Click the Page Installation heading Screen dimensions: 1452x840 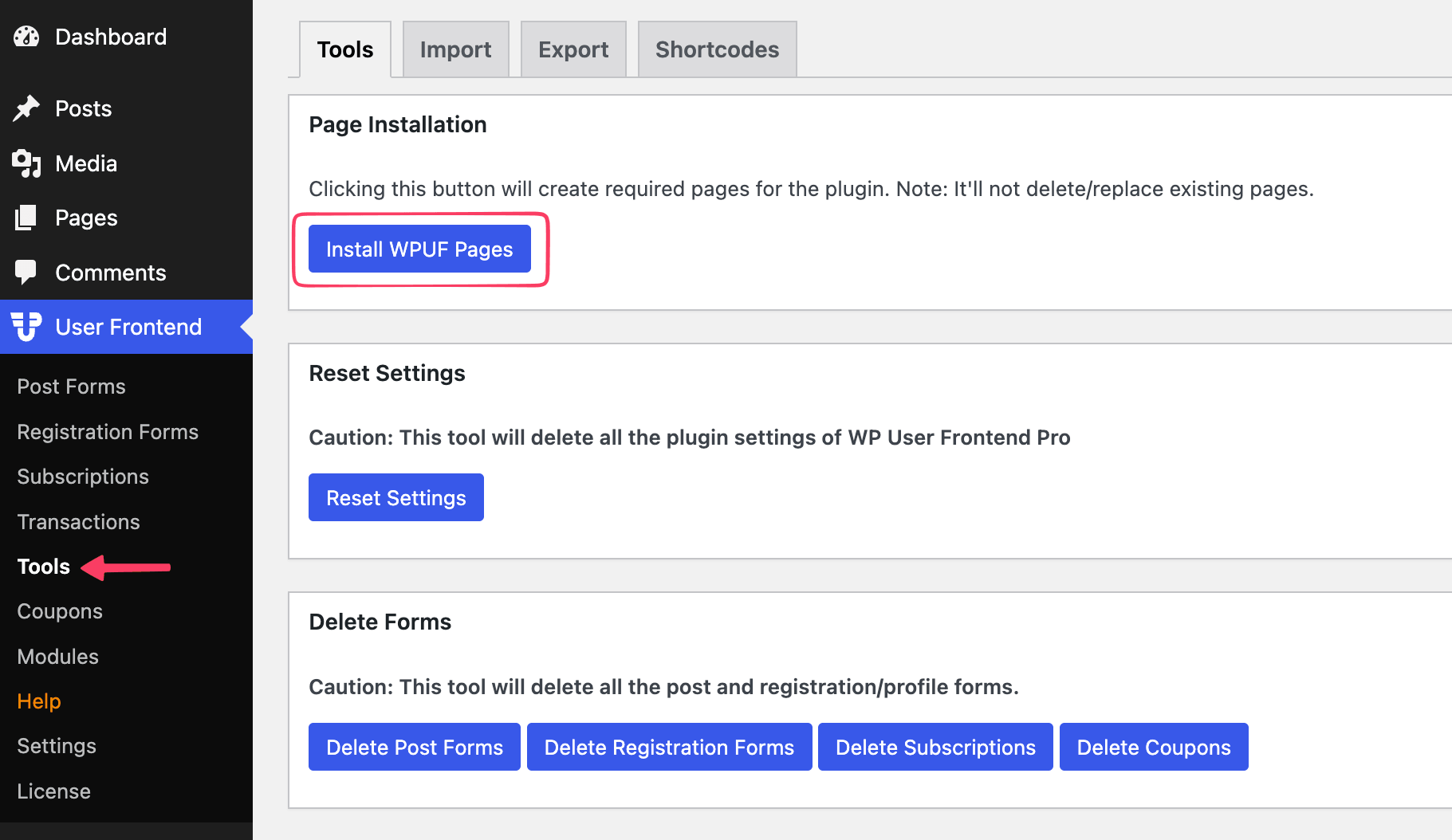pyautogui.click(x=398, y=125)
